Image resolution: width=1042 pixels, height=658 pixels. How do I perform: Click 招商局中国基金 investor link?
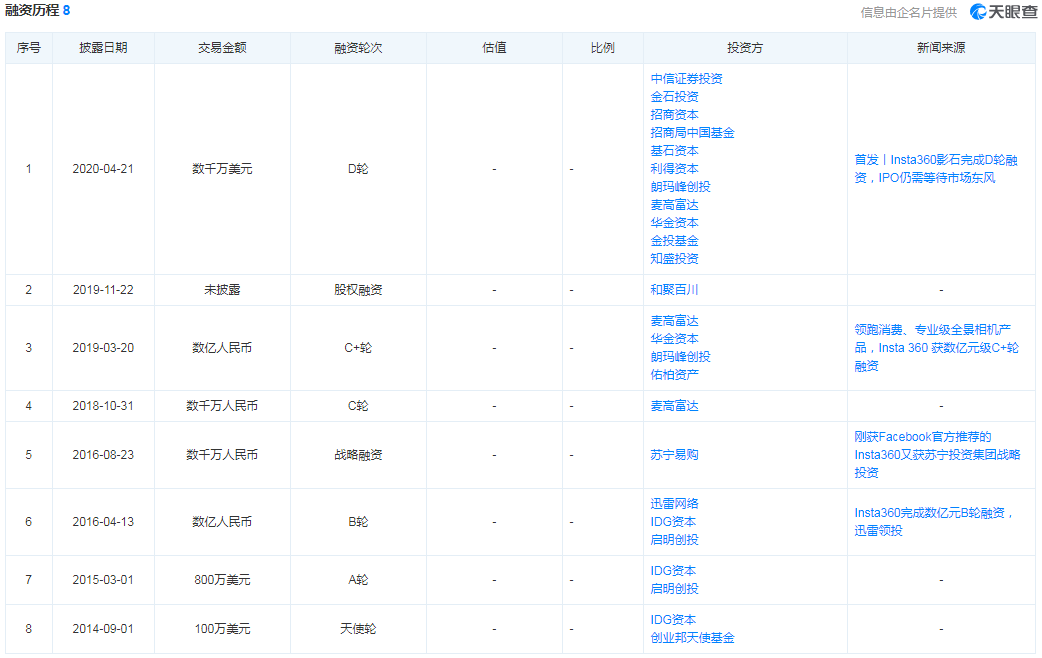[692, 133]
